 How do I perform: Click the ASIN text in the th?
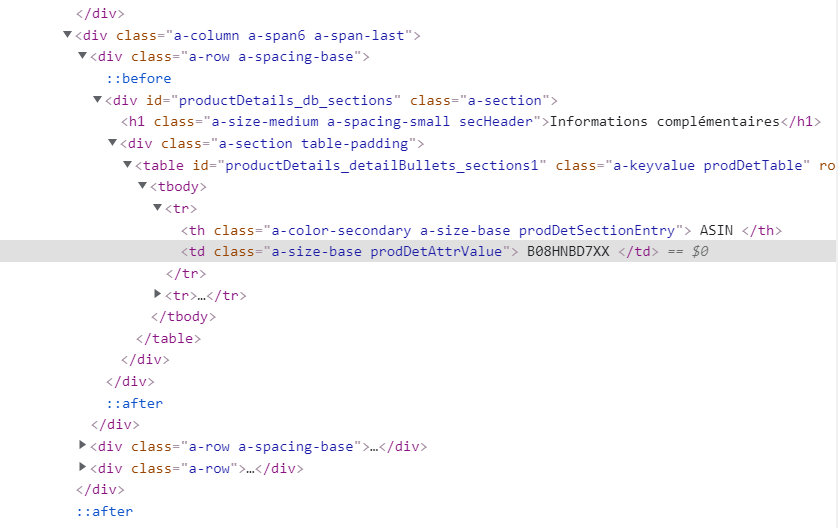(x=716, y=230)
